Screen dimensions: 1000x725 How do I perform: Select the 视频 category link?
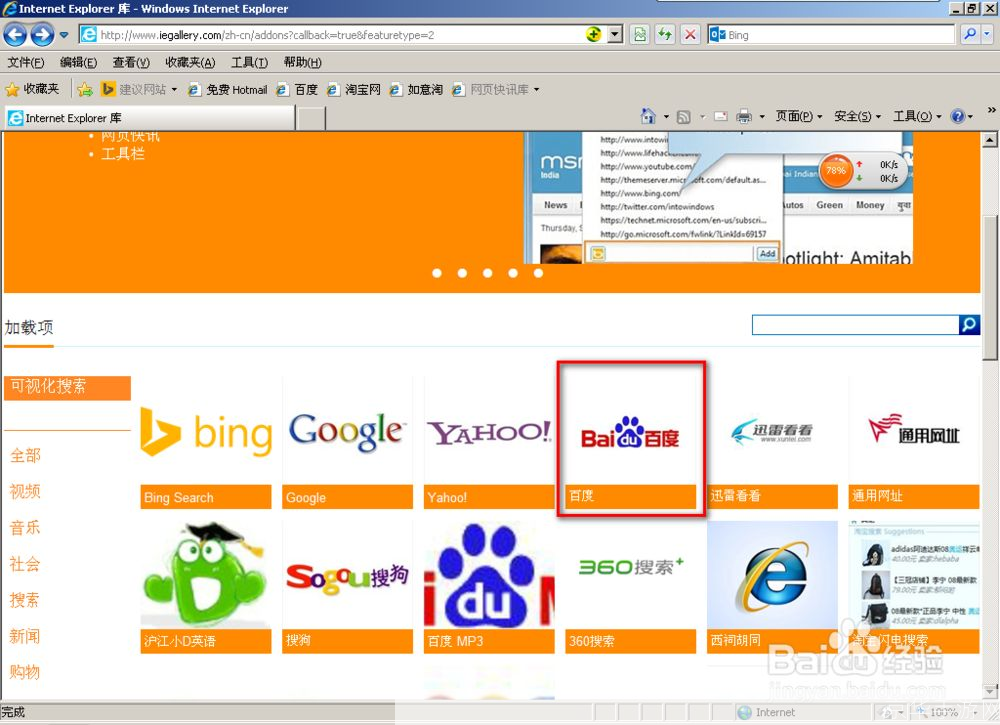click(x=26, y=491)
